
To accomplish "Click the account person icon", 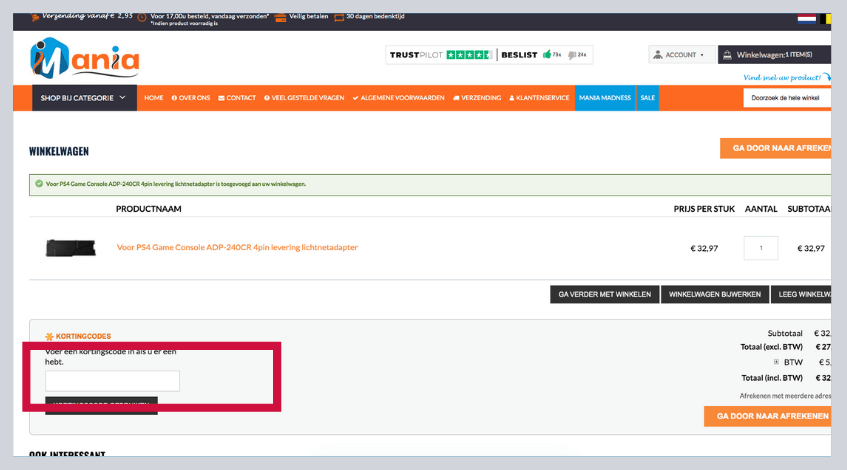I will click(657, 55).
